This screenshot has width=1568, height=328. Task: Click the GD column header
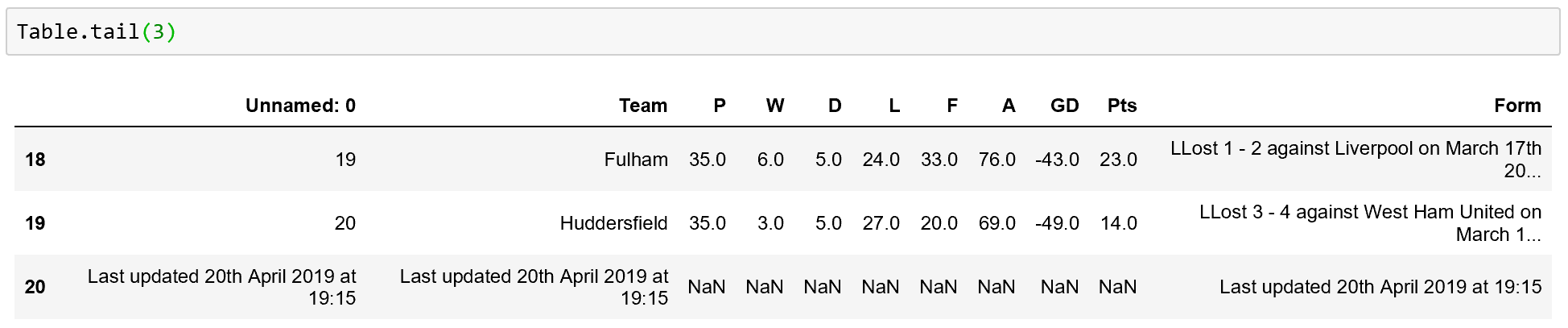[x=1064, y=106]
